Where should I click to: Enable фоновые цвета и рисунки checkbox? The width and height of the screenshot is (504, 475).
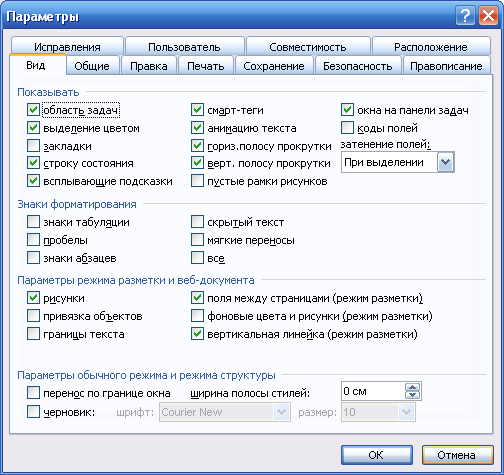pos(197,316)
